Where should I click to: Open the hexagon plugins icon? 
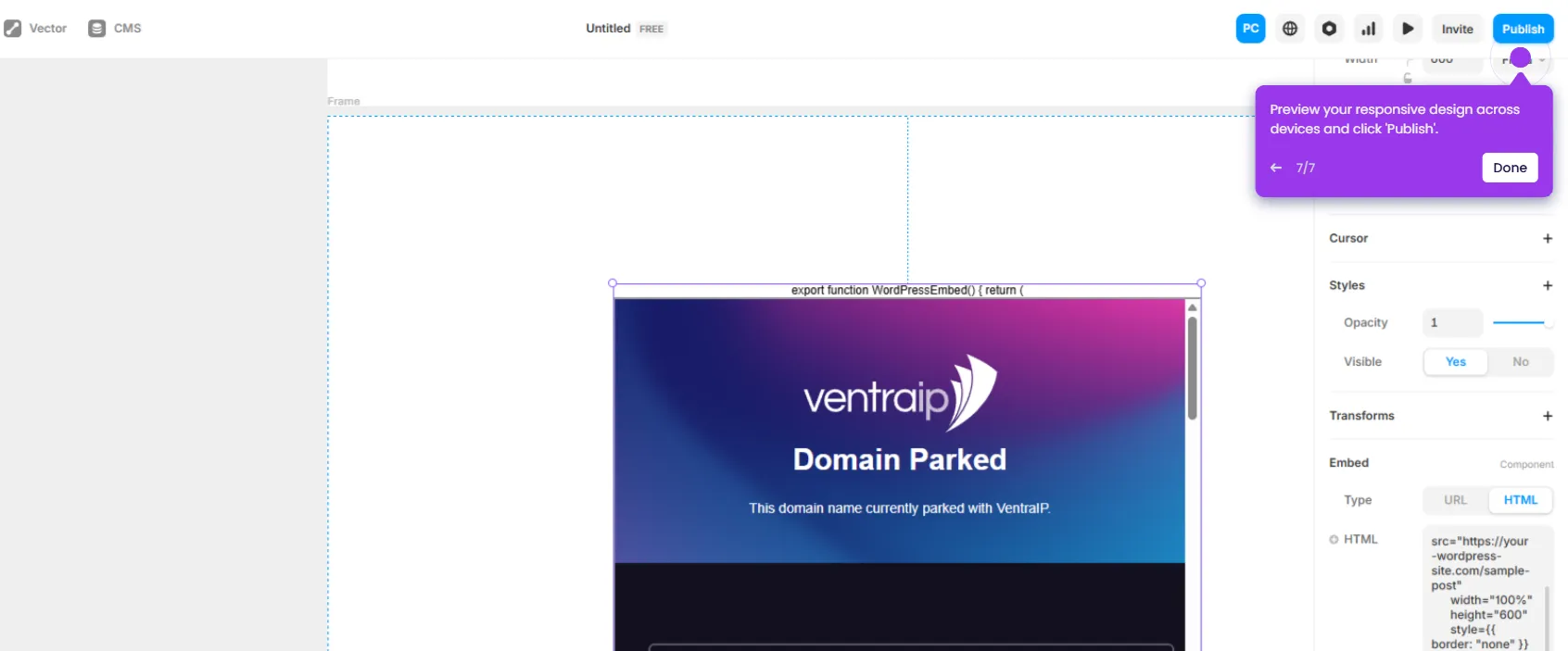point(1329,29)
